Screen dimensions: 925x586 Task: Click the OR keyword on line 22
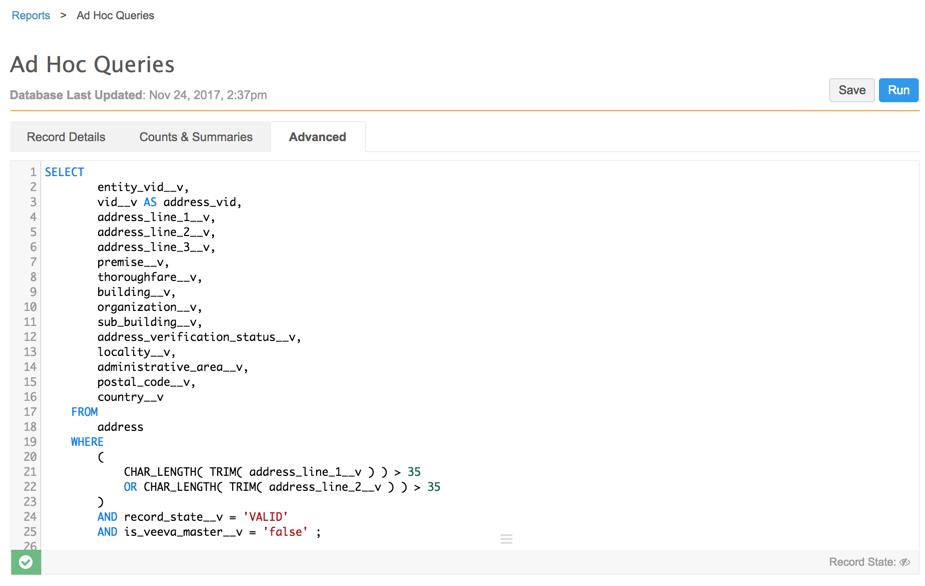[130, 487]
